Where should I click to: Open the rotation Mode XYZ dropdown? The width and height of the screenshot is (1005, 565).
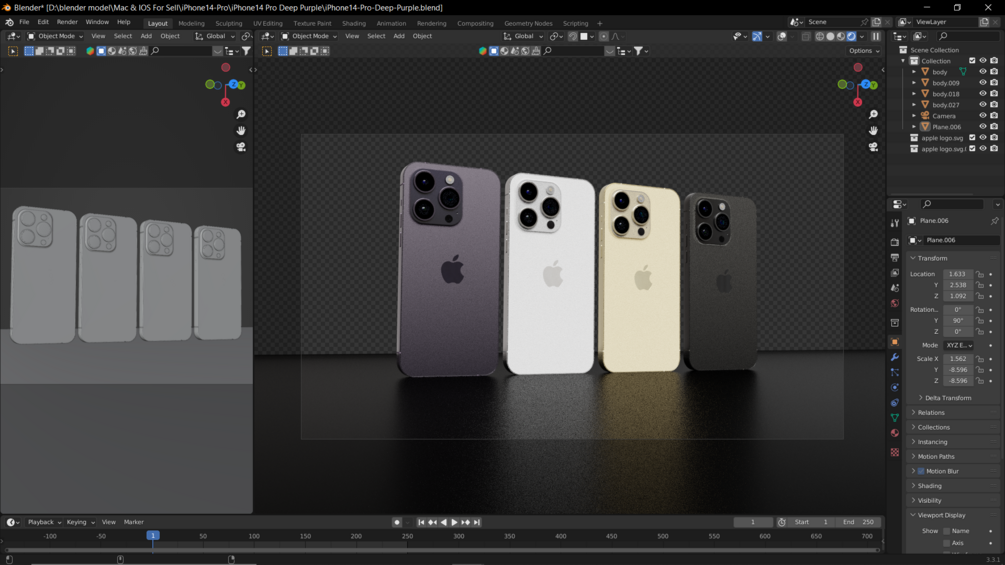pyautogui.click(x=959, y=345)
